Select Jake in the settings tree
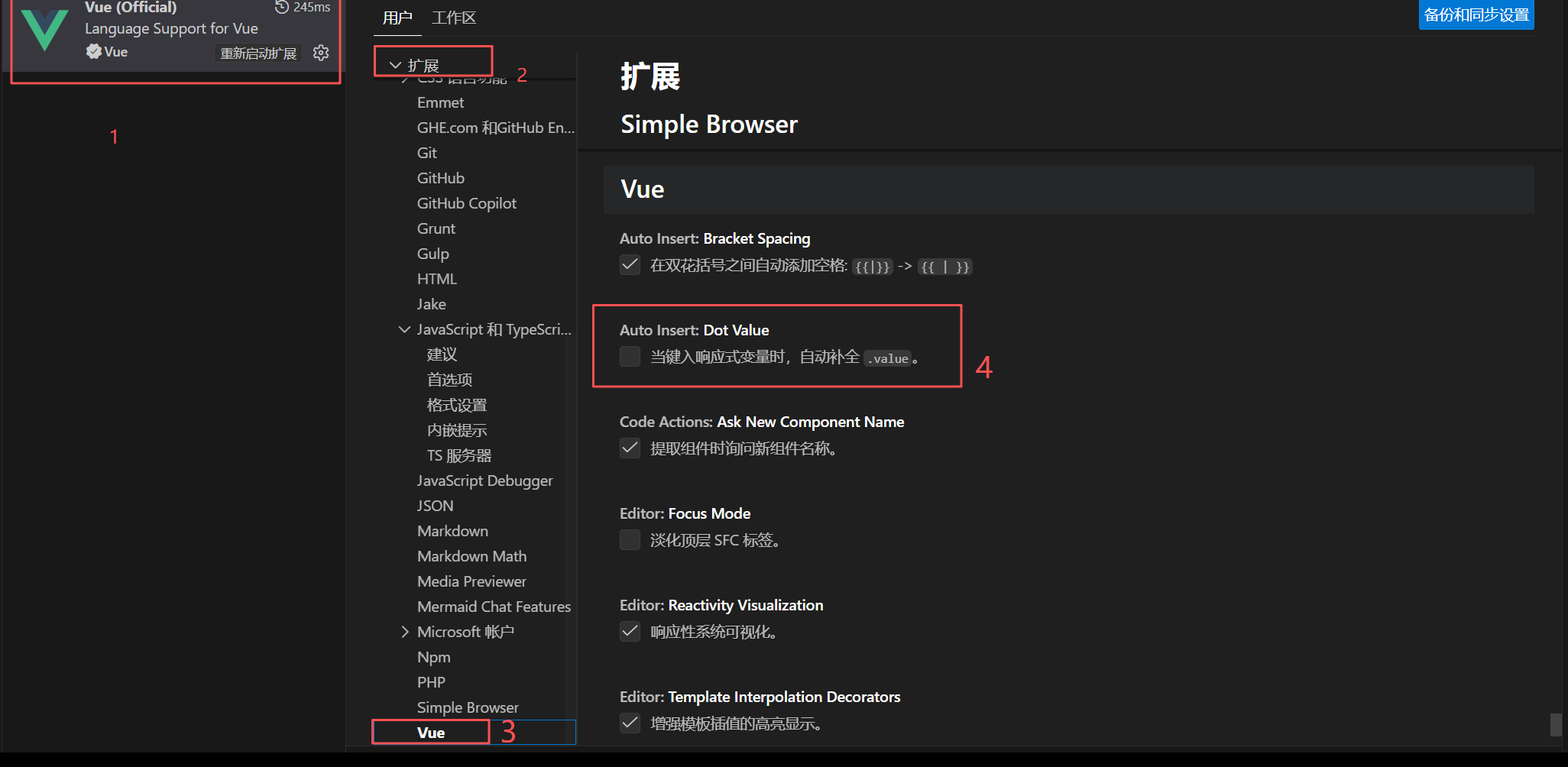This screenshot has height=767, width=1568. 431,304
